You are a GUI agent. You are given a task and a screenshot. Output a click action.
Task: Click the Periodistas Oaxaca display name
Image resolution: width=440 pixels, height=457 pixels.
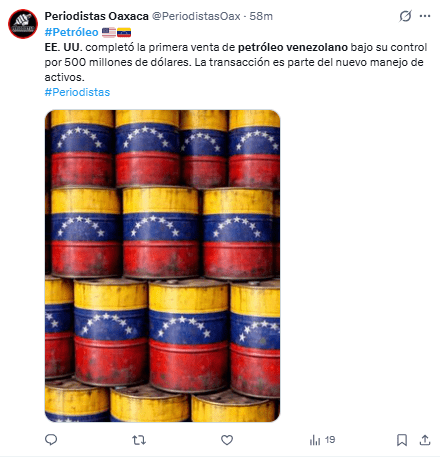click(97, 16)
